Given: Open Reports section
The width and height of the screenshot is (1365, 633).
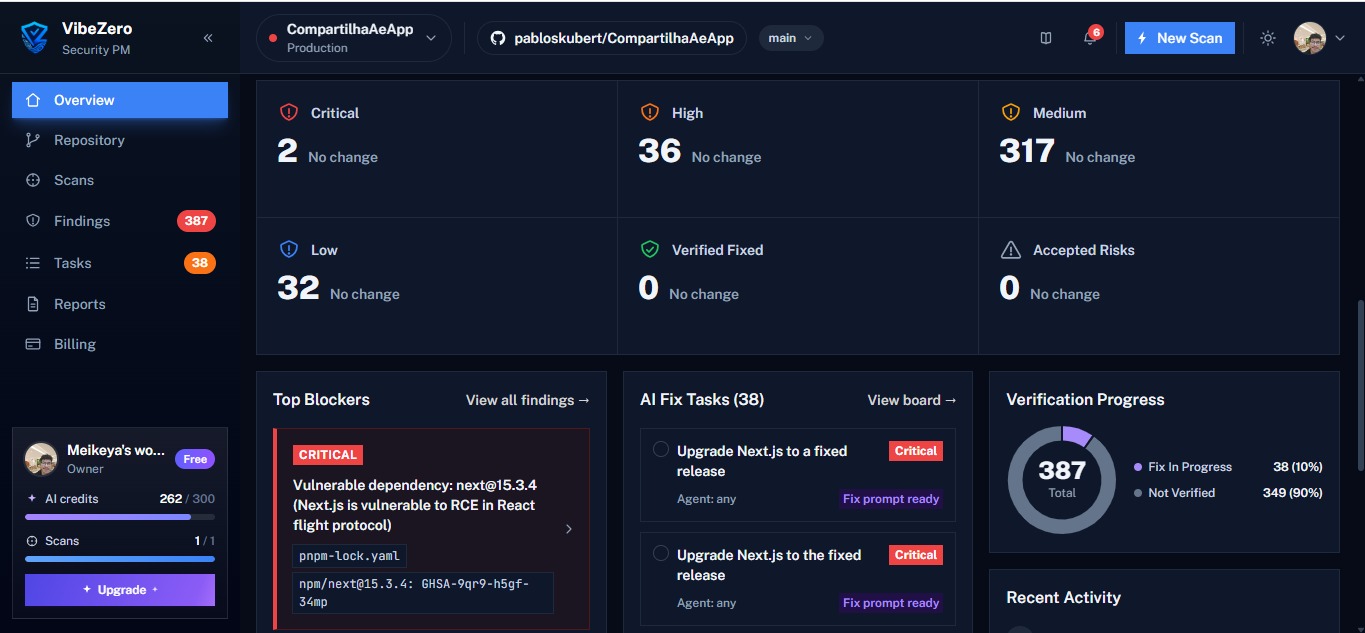Looking at the screenshot, I should point(120,304).
